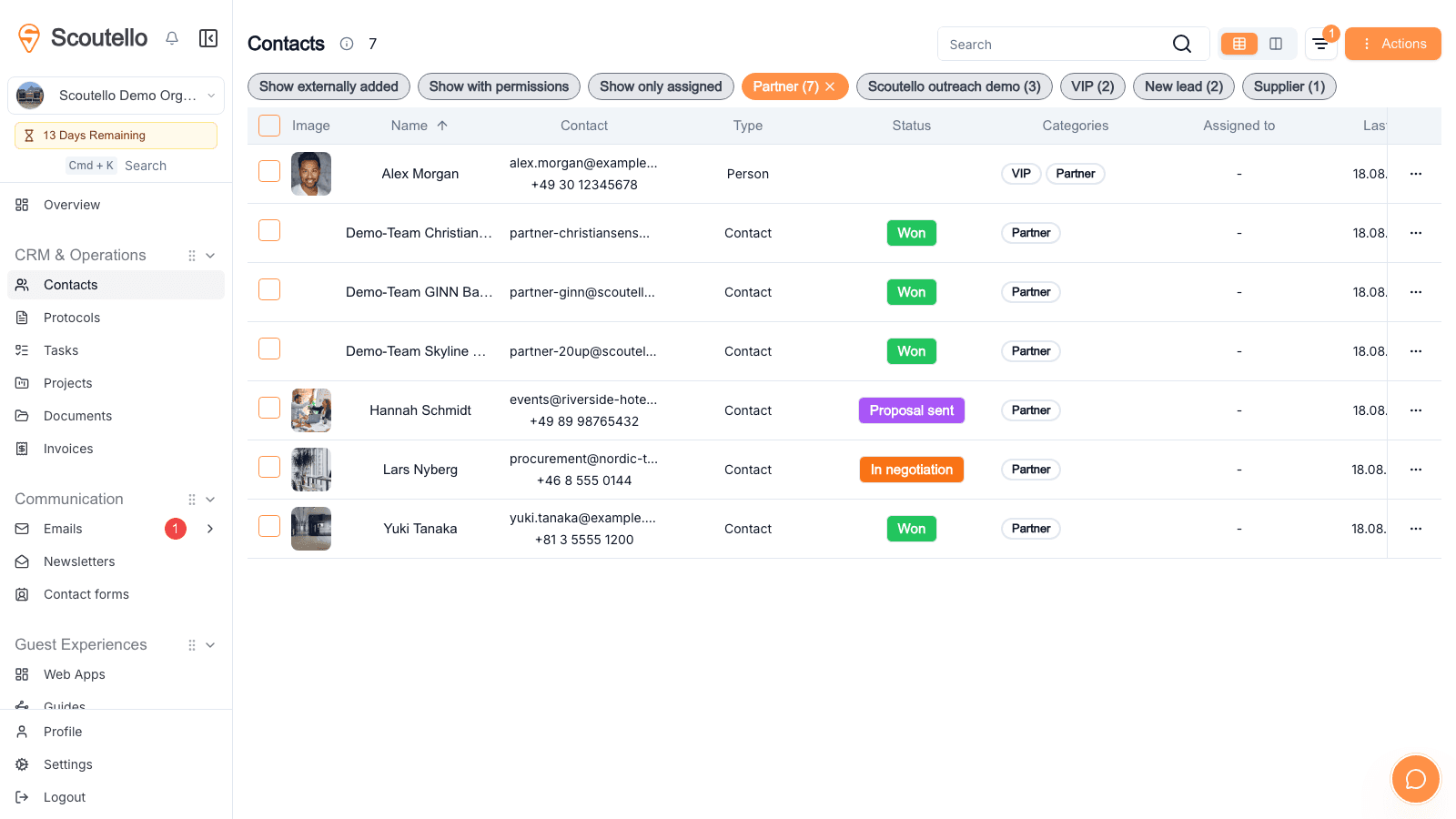Check the box for Lars Nyberg
This screenshot has height=819, width=1456.
(269, 467)
